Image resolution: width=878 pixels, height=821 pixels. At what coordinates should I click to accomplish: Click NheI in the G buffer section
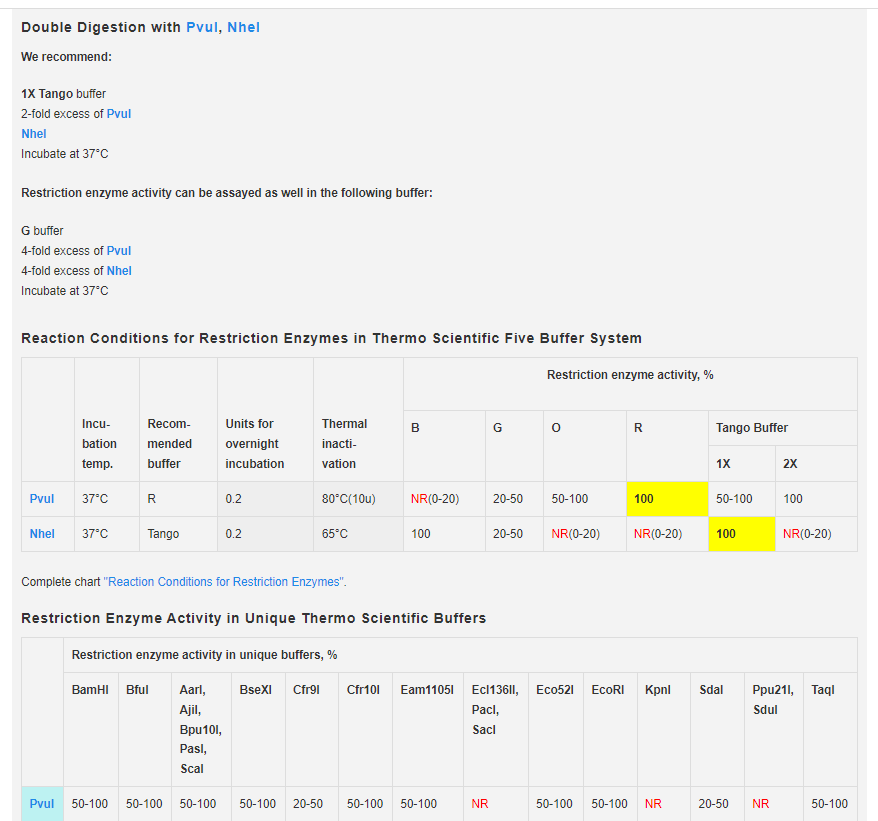[118, 270]
